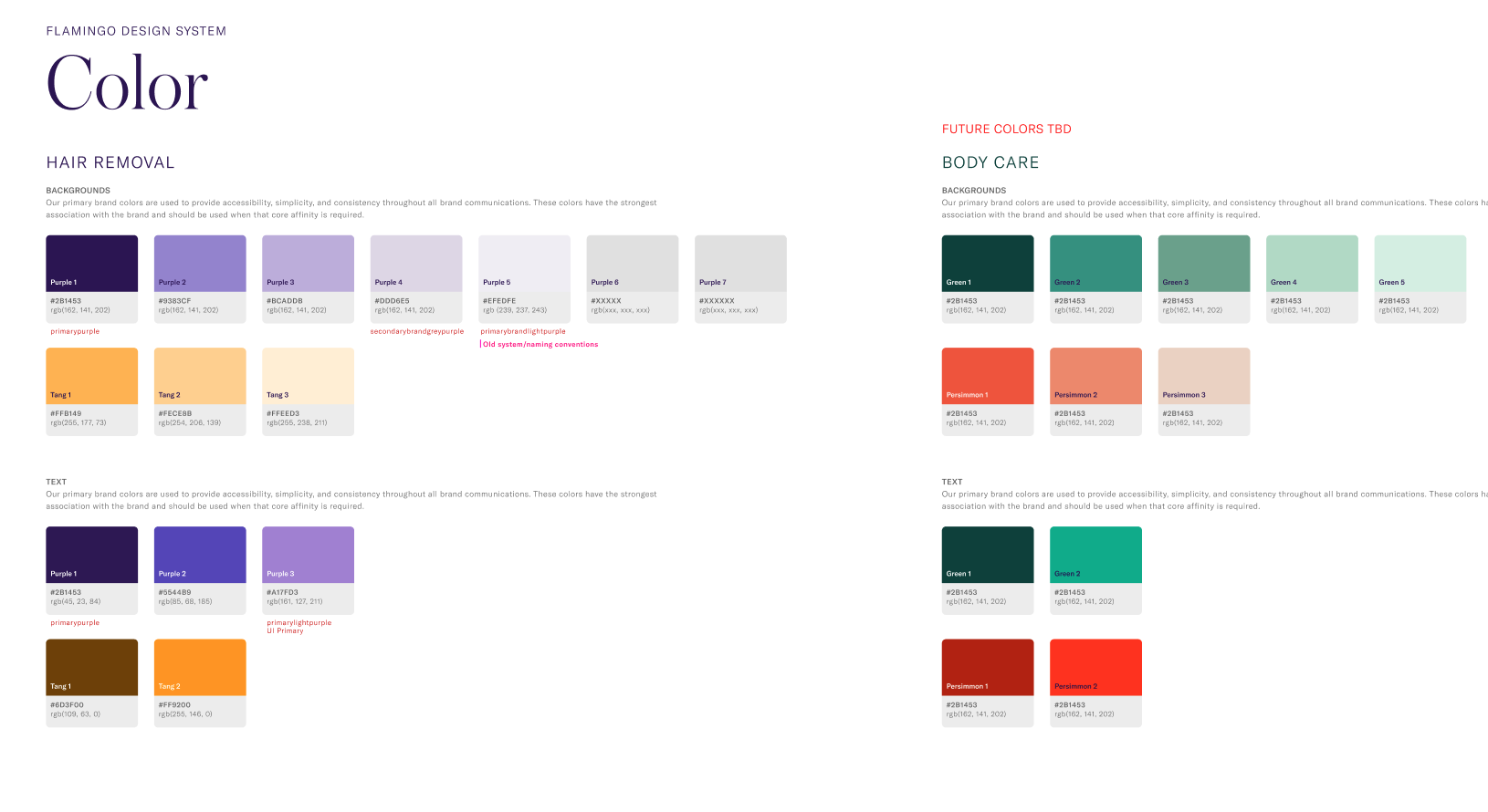
Task: Pick the brown Tang 1 #6D3F00 swatch
Action: point(92,682)
